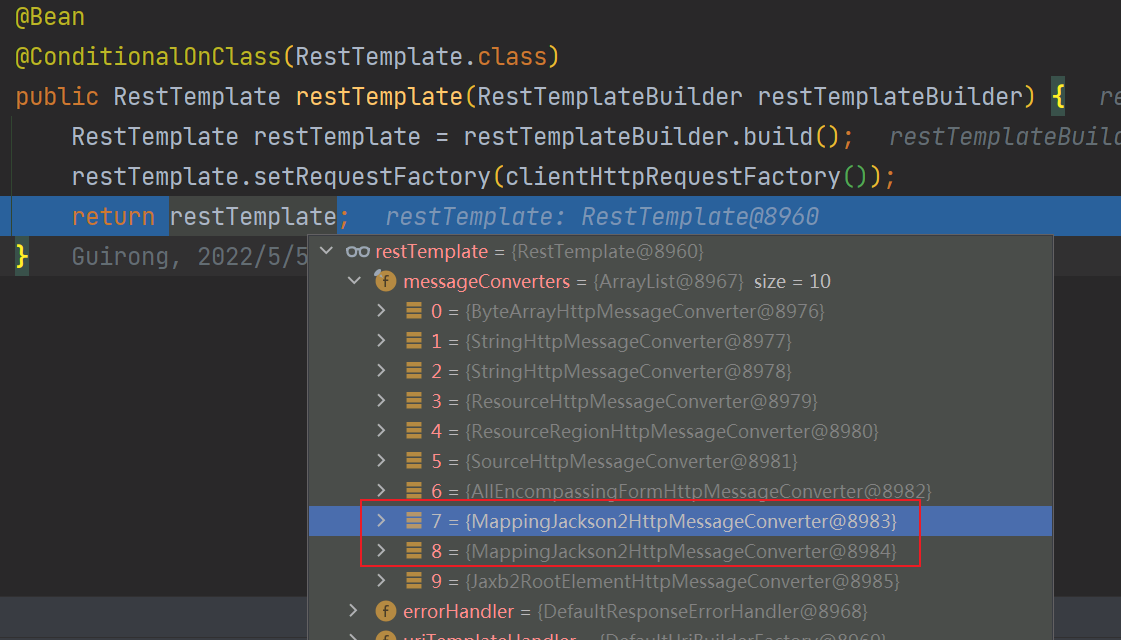Viewport: 1121px width, 640px height.
Task: Click the Guirong 2022/5/5 blame annotation
Action: pos(189,257)
